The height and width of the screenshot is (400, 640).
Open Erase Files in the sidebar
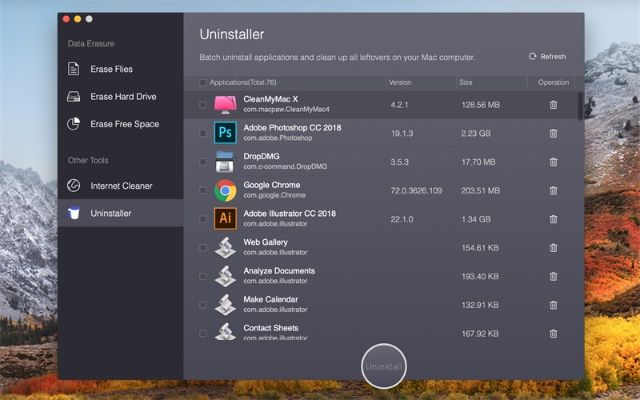(x=110, y=69)
